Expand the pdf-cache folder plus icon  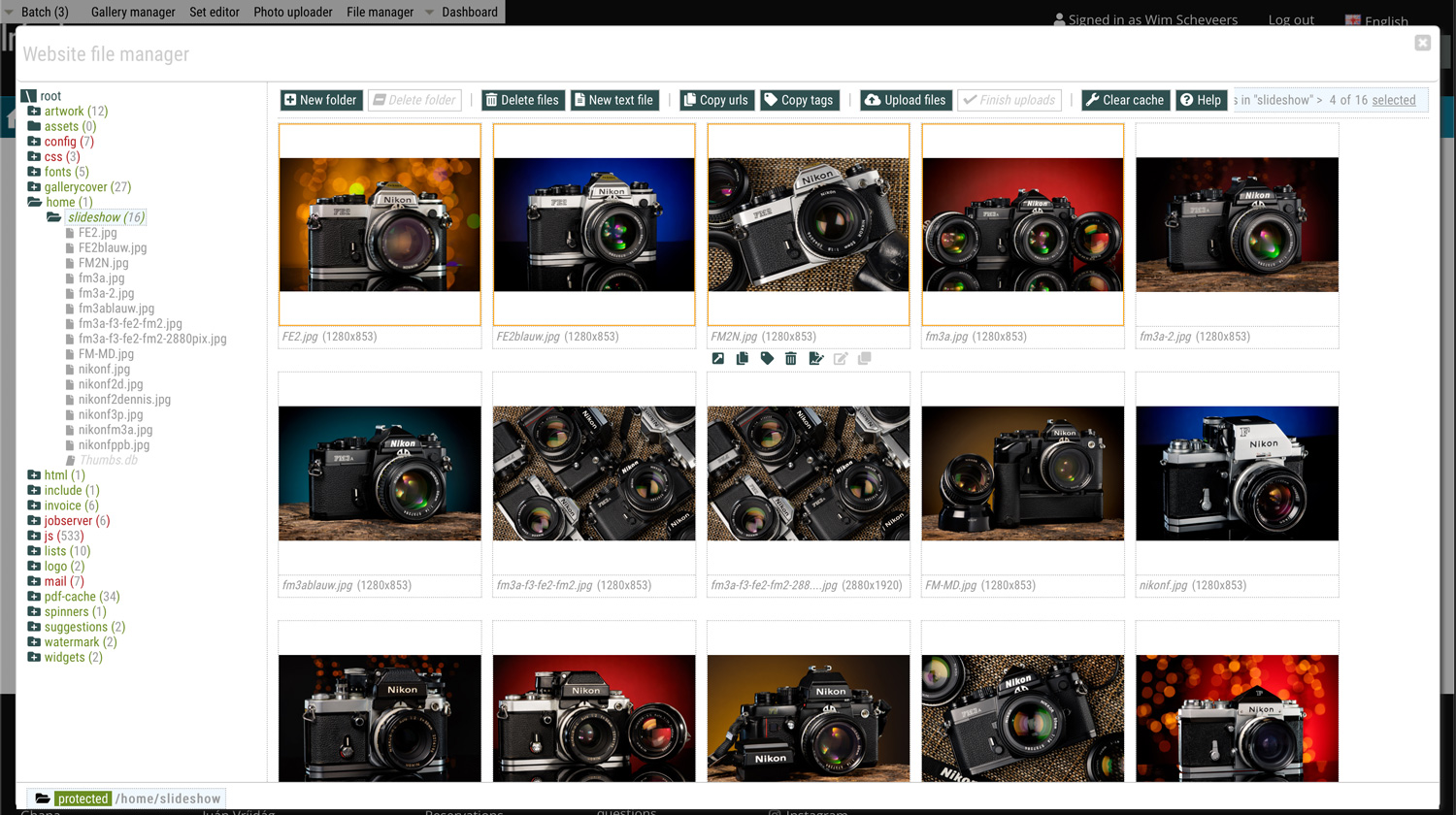coord(34,597)
